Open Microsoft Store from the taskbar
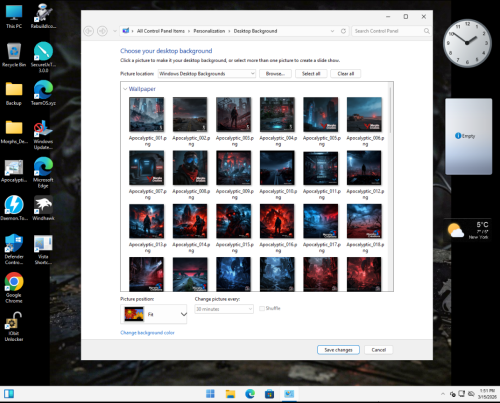 (269, 394)
